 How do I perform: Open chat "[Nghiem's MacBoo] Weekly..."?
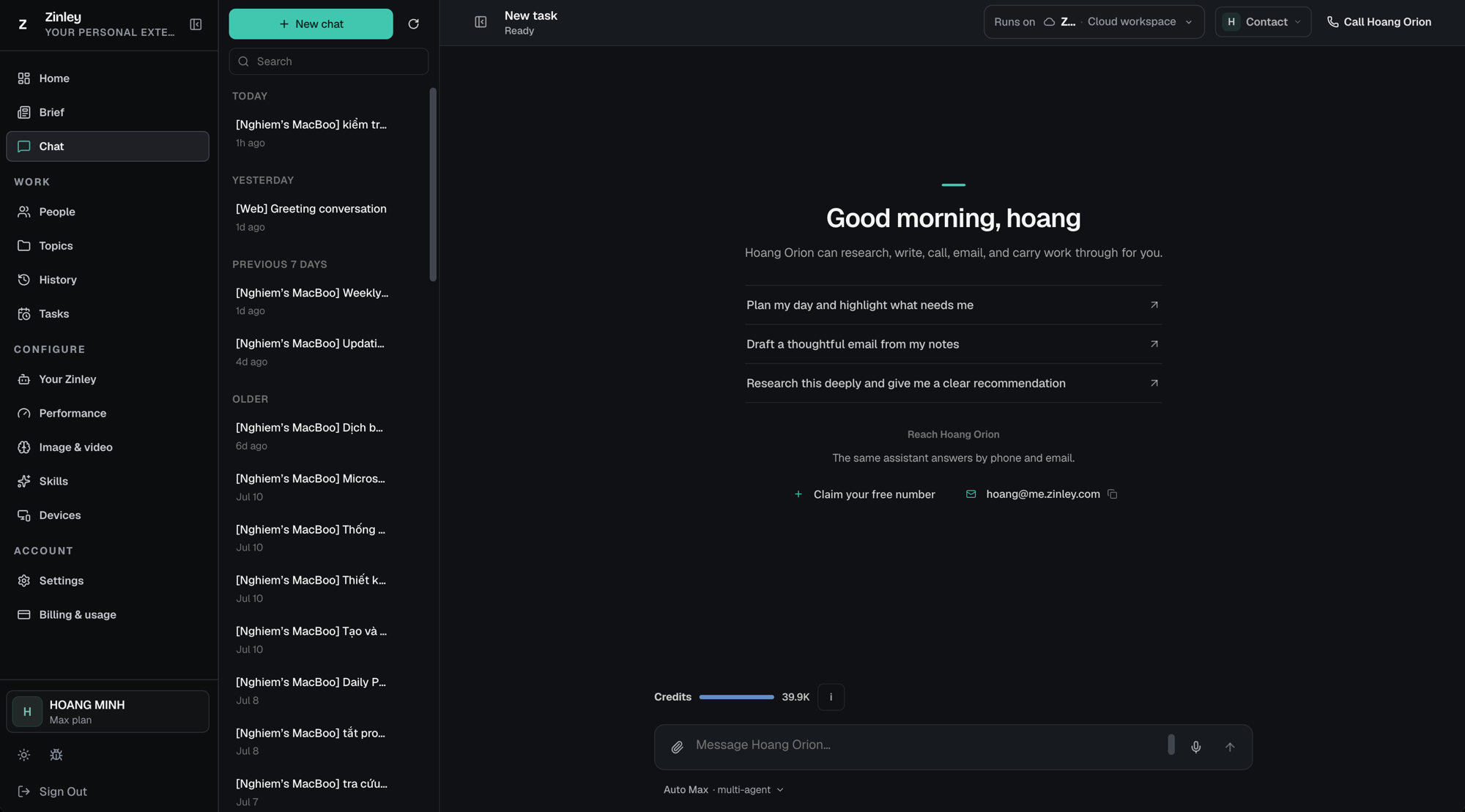[x=327, y=301]
